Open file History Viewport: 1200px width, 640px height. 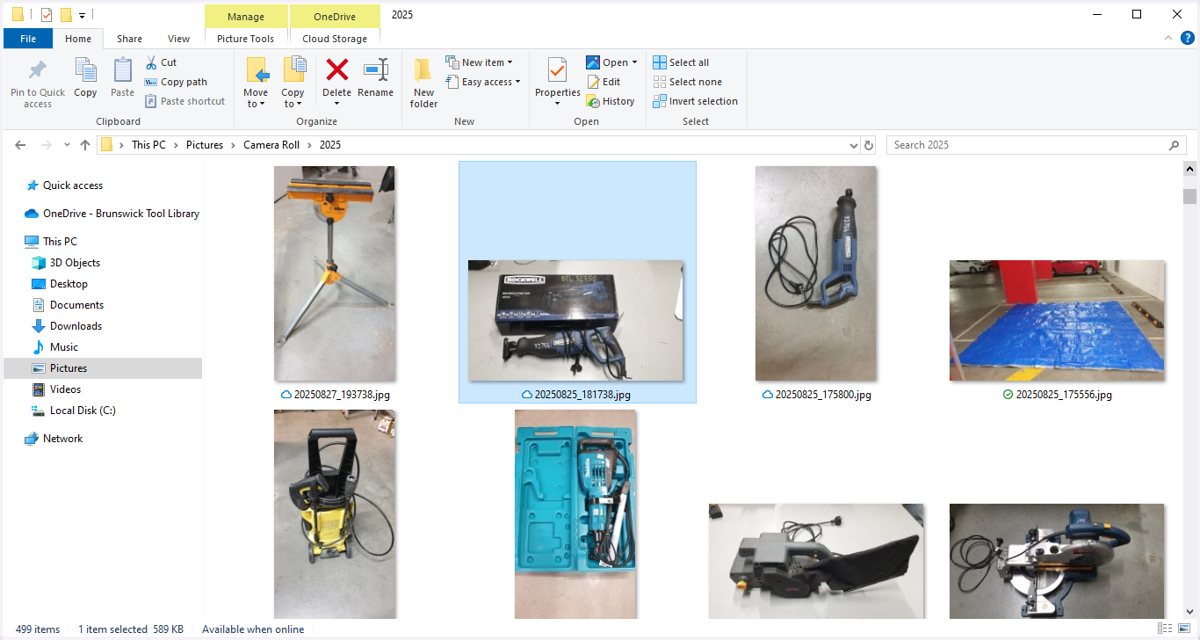610,101
